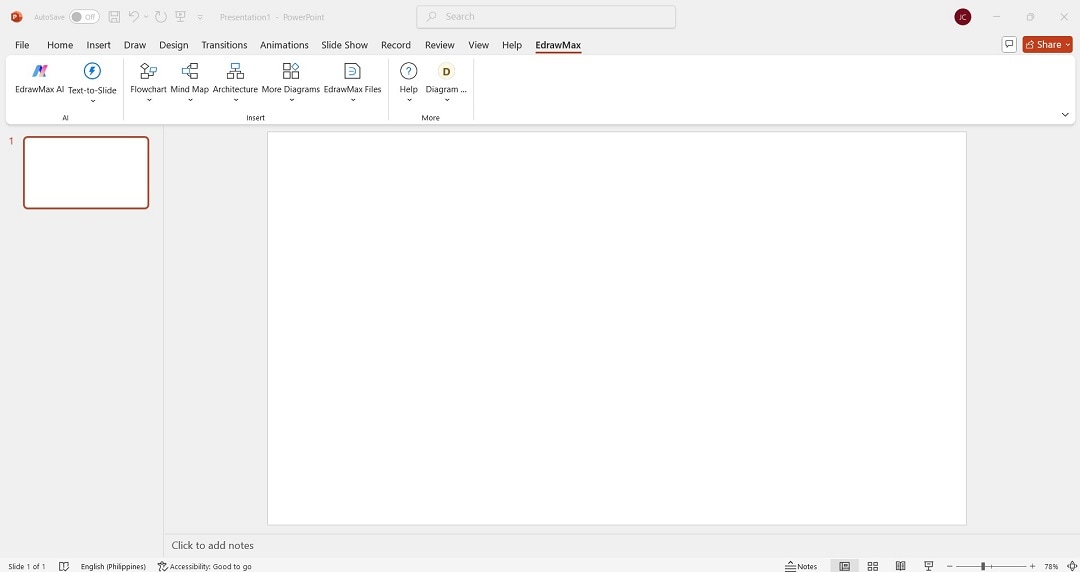Expand the undo history dropdown arrow
Viewport: 1080px width, 572px height.
(x=146, y=17)
